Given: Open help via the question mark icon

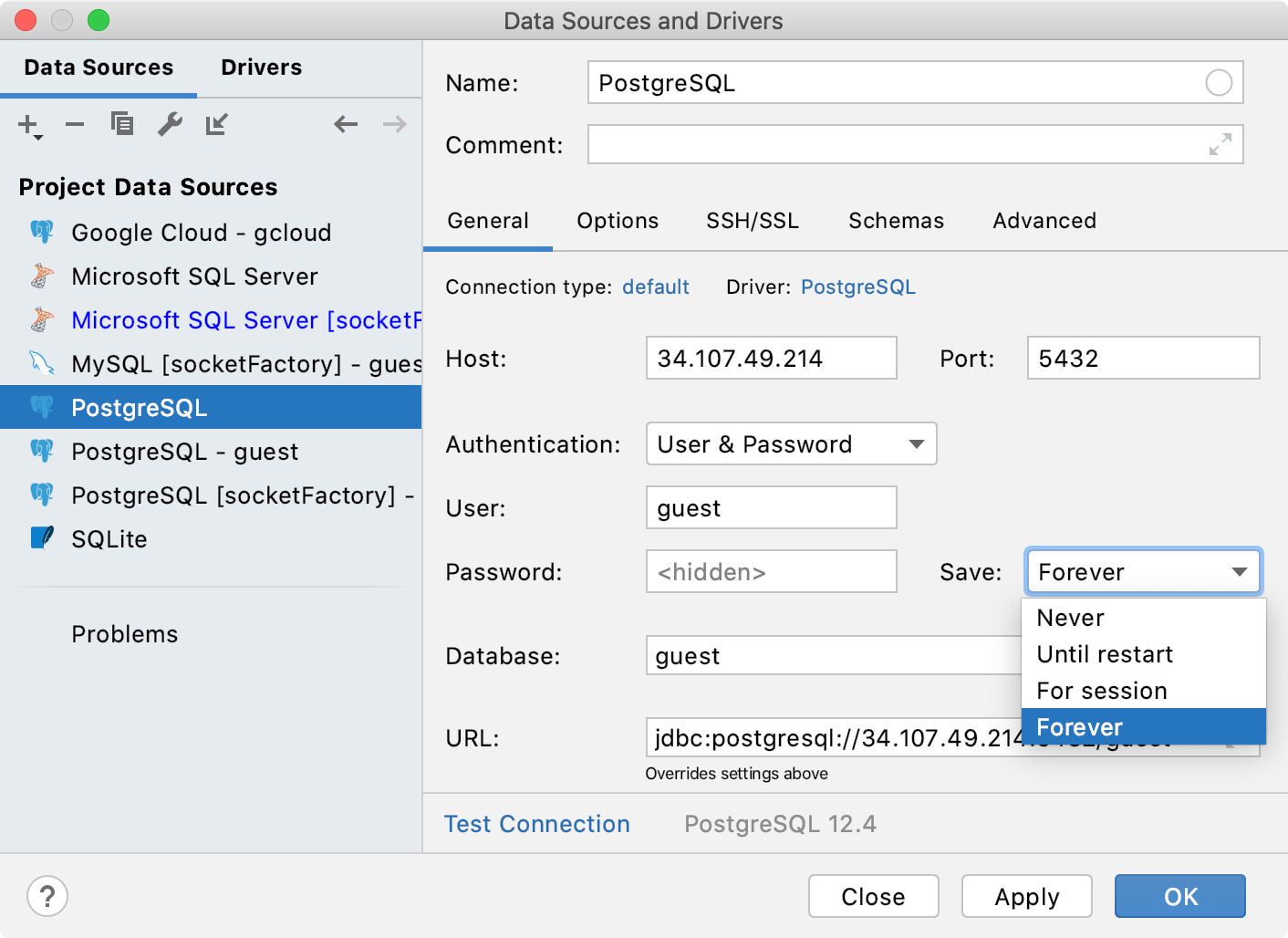Looking at the screenshot, I should click(47, 897).
